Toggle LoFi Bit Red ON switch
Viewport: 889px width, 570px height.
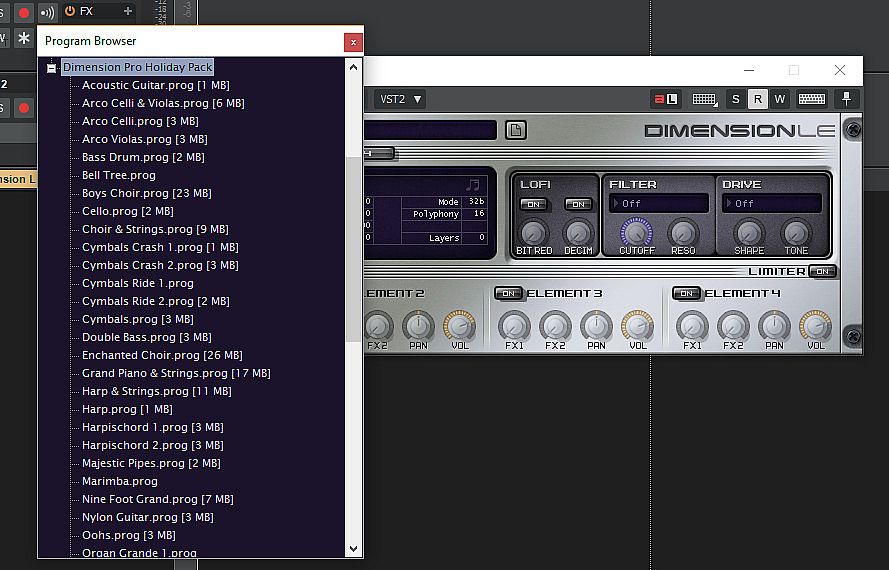coord(533,204)
